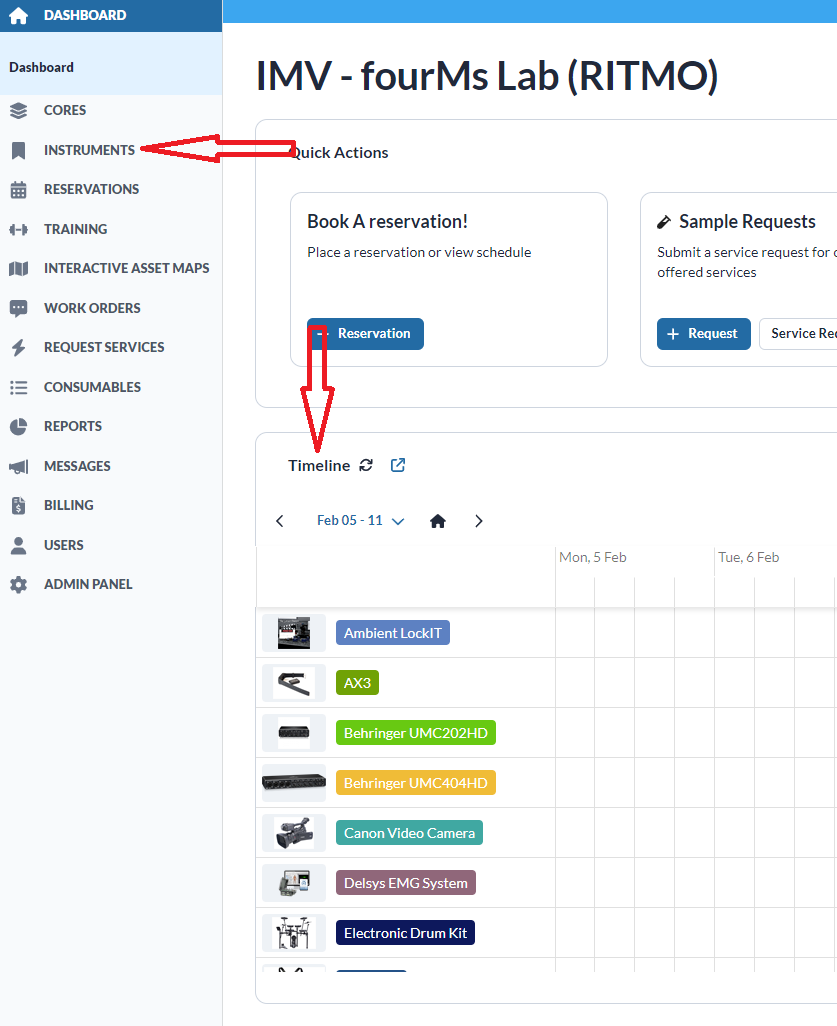Click the Timeline refresh icon

366,465
